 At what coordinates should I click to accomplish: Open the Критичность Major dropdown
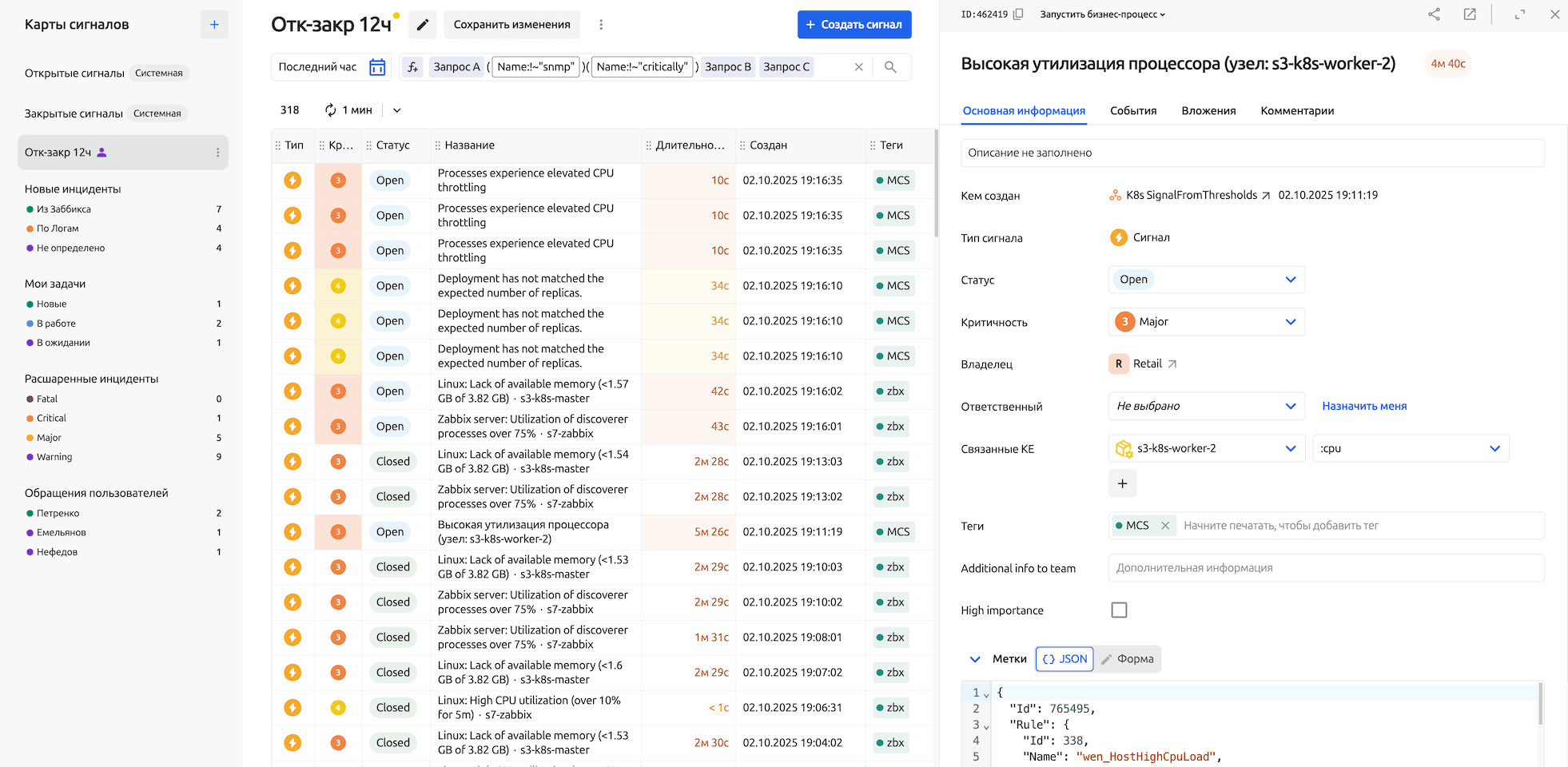point(1206,322)
